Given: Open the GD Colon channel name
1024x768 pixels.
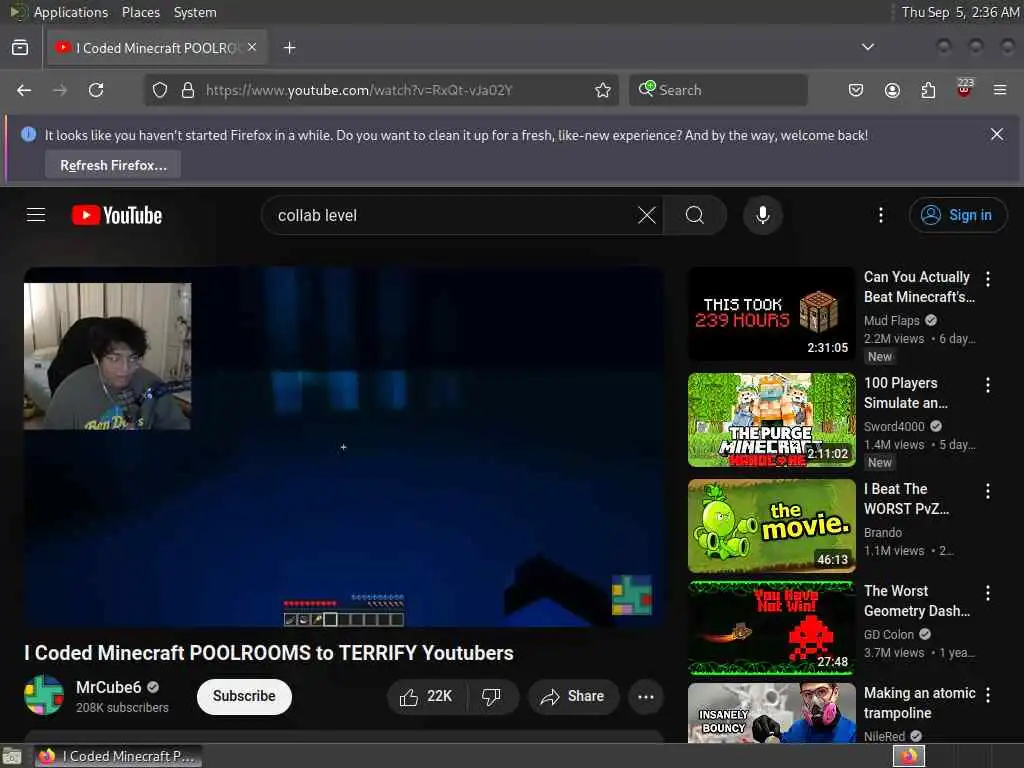Looking at the screenshot, I should 889,634.
